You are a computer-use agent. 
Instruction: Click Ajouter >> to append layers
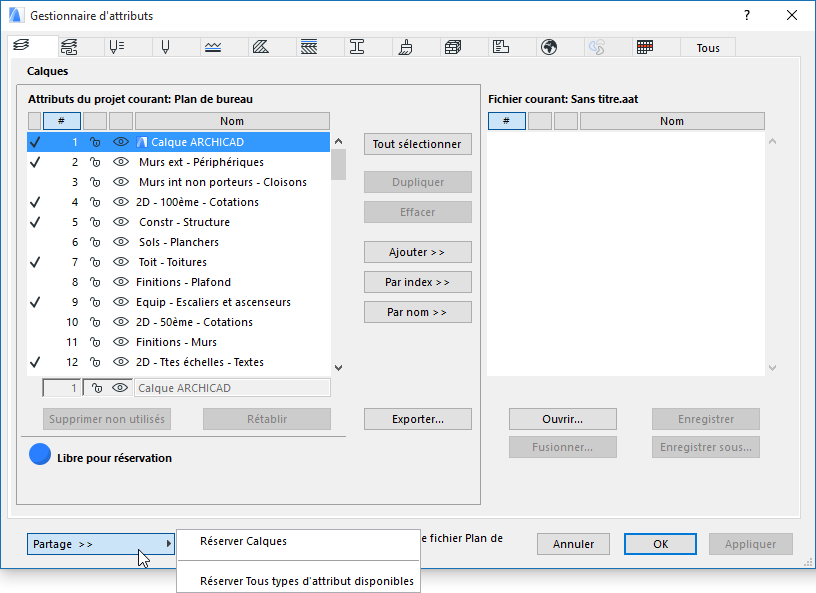point(418,252)
